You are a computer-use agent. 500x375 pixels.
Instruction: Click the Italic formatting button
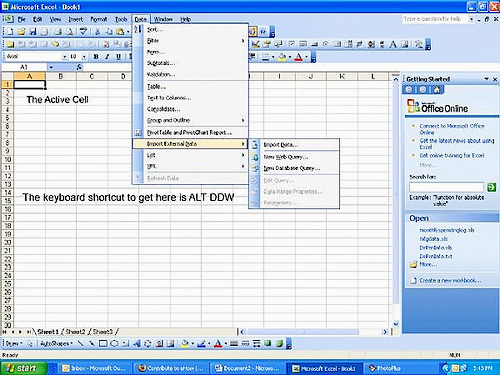point(107,57)
